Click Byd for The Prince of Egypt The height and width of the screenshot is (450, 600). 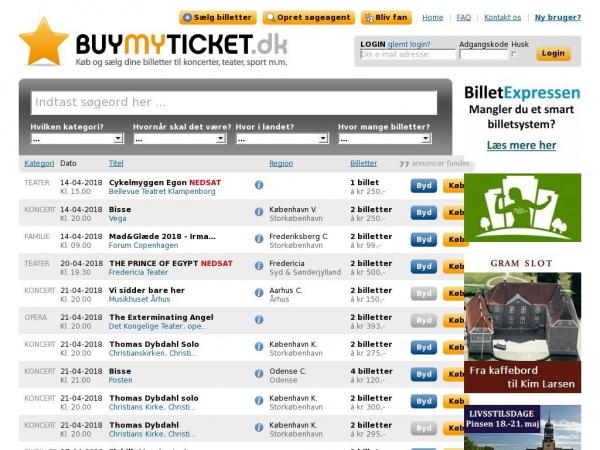click(x=424, y=266)
